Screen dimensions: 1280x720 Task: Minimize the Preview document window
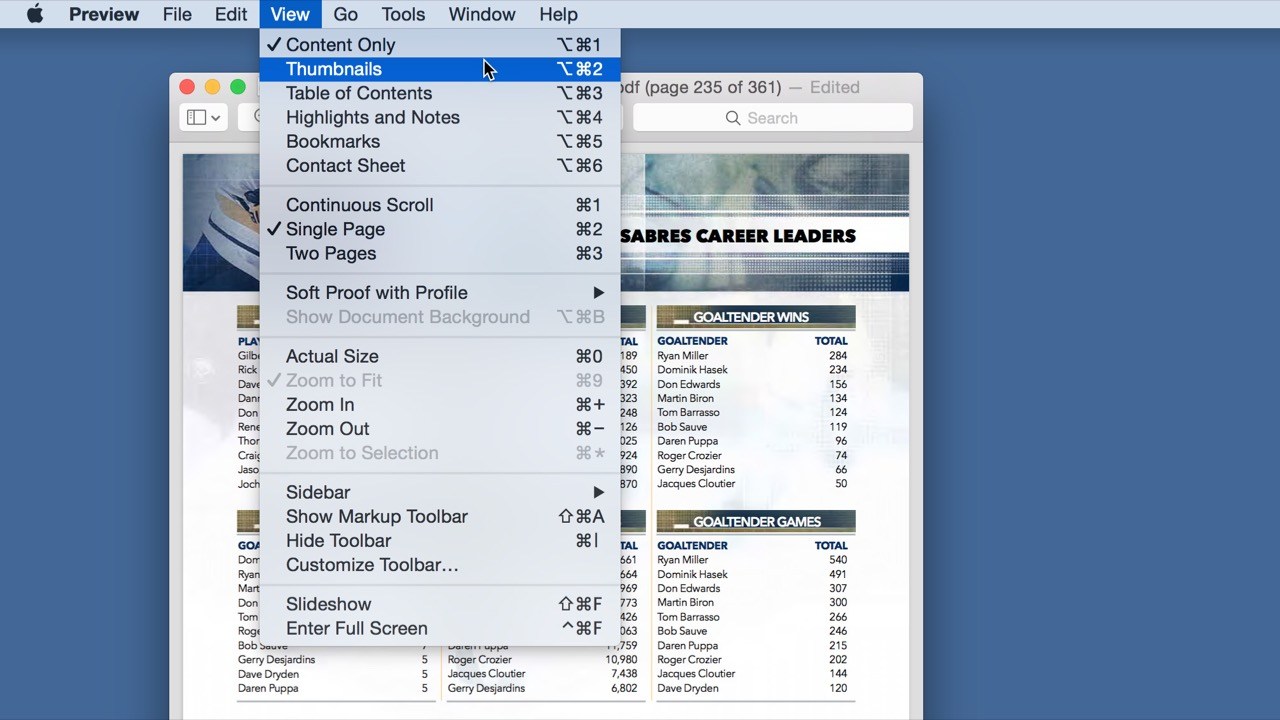(212, 87)
